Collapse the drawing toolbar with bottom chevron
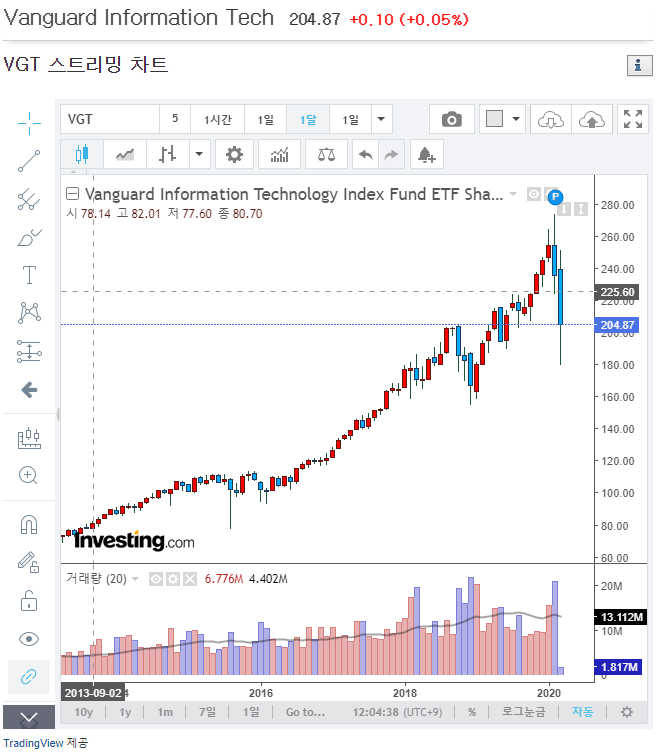Image resolution: width=659 pixels, height=752 pixels. point(29,717)
